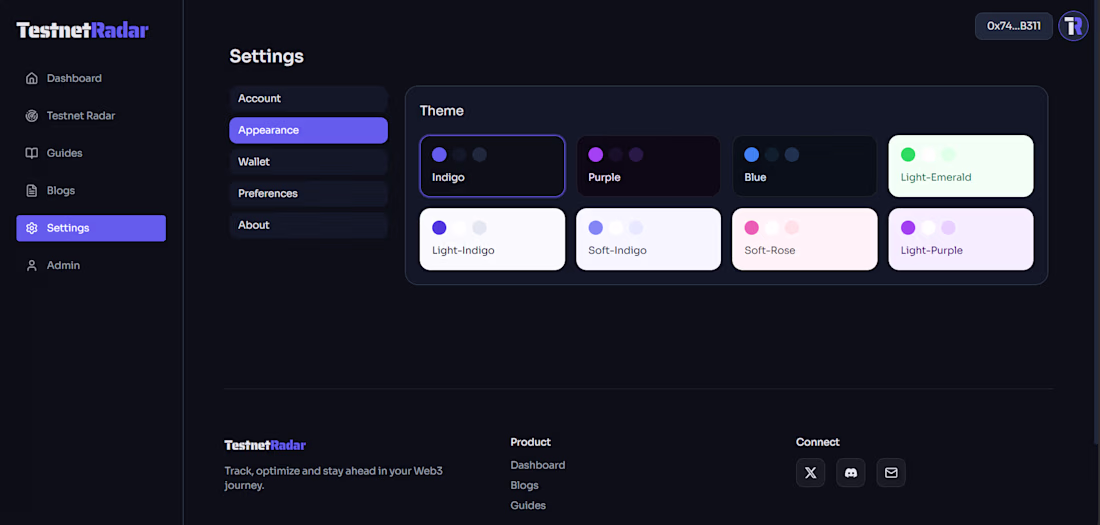Image resolution: width=1100 pixels, height=525 pixels.
Task: Click the email envelope icon
Action: (891, 472)
